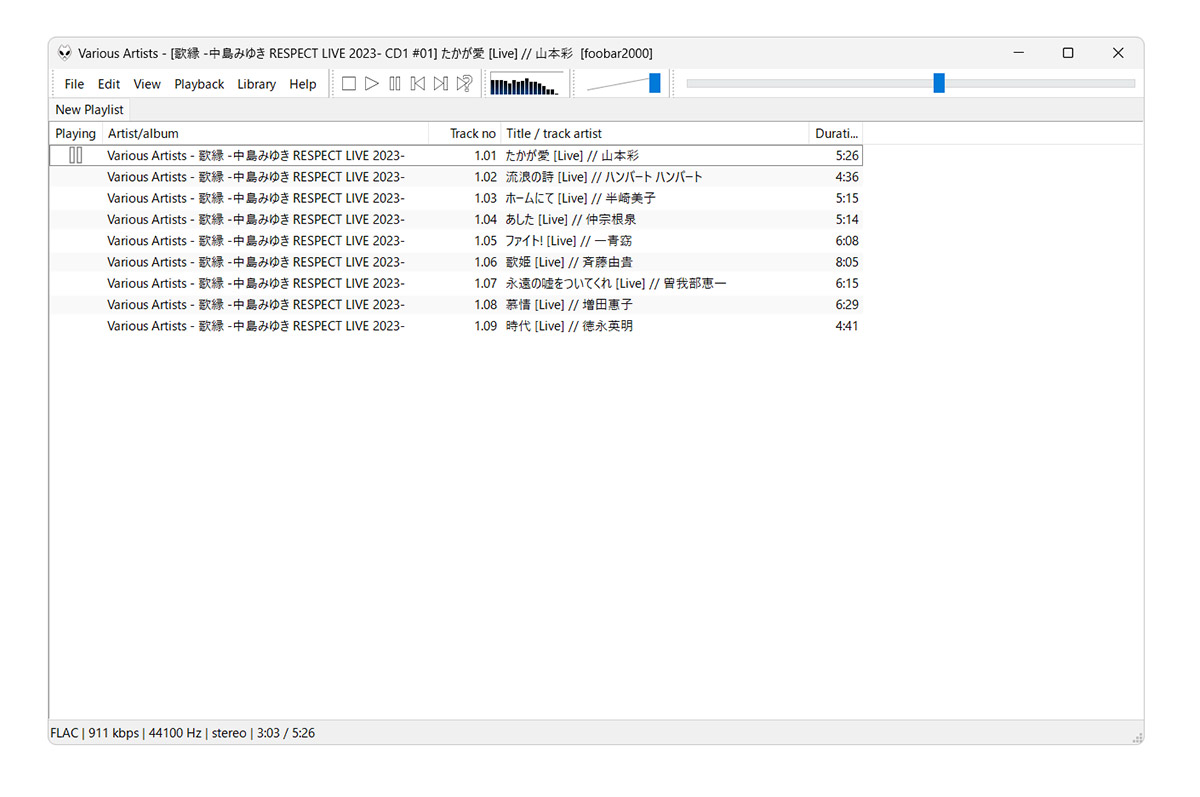Maximize the foobar2000 window
1200x797 pixels.
1068,53
